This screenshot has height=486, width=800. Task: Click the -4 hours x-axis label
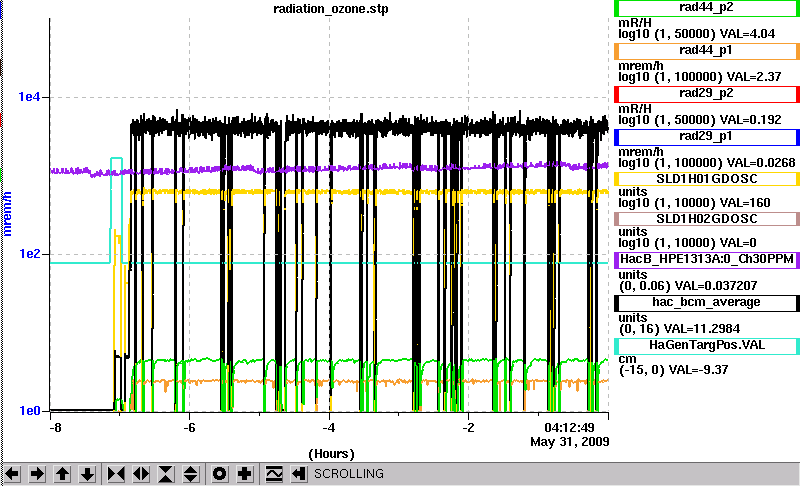pos(328,427)
